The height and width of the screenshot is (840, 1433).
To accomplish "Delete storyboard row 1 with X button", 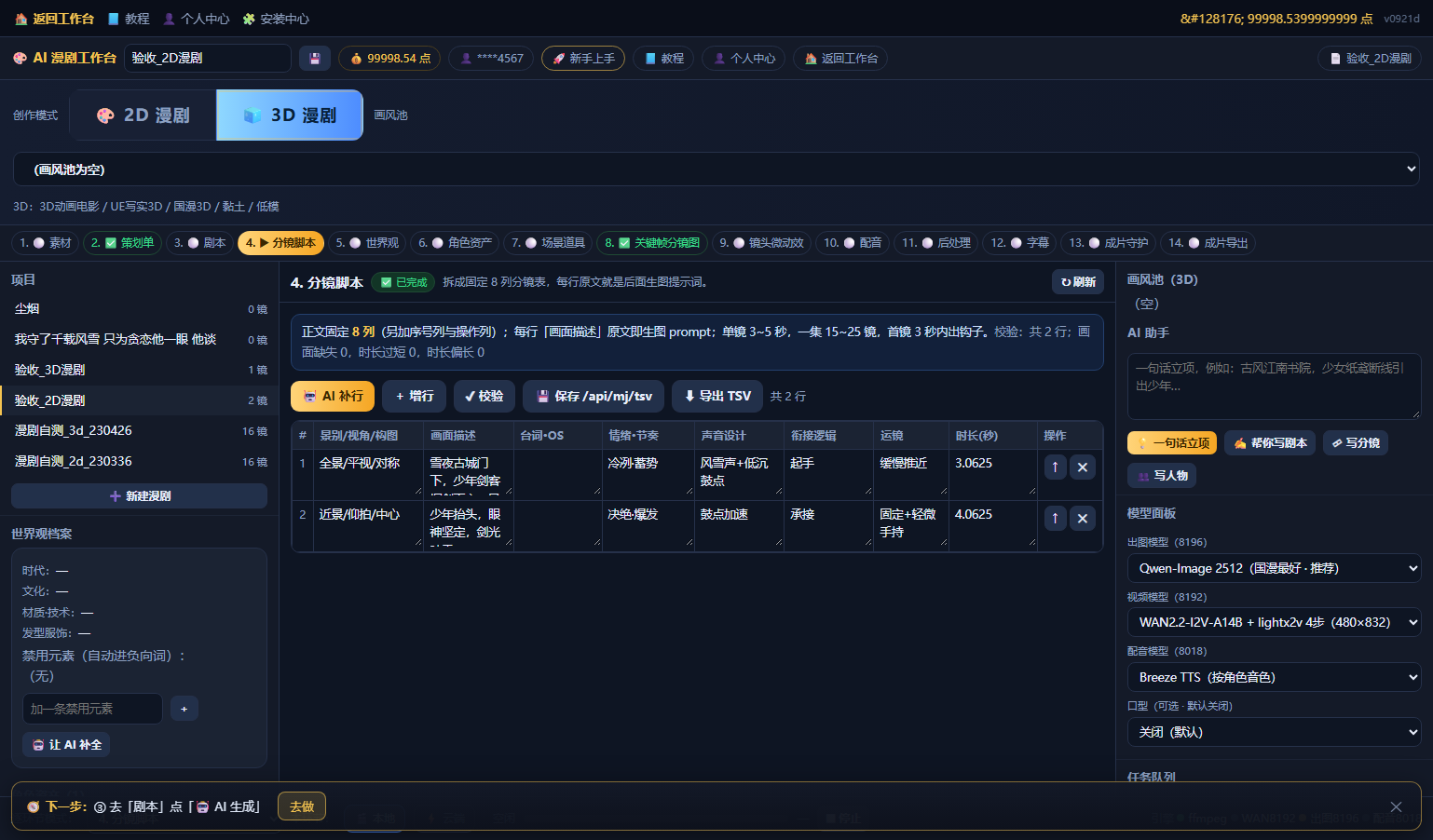I will 1083,467.
